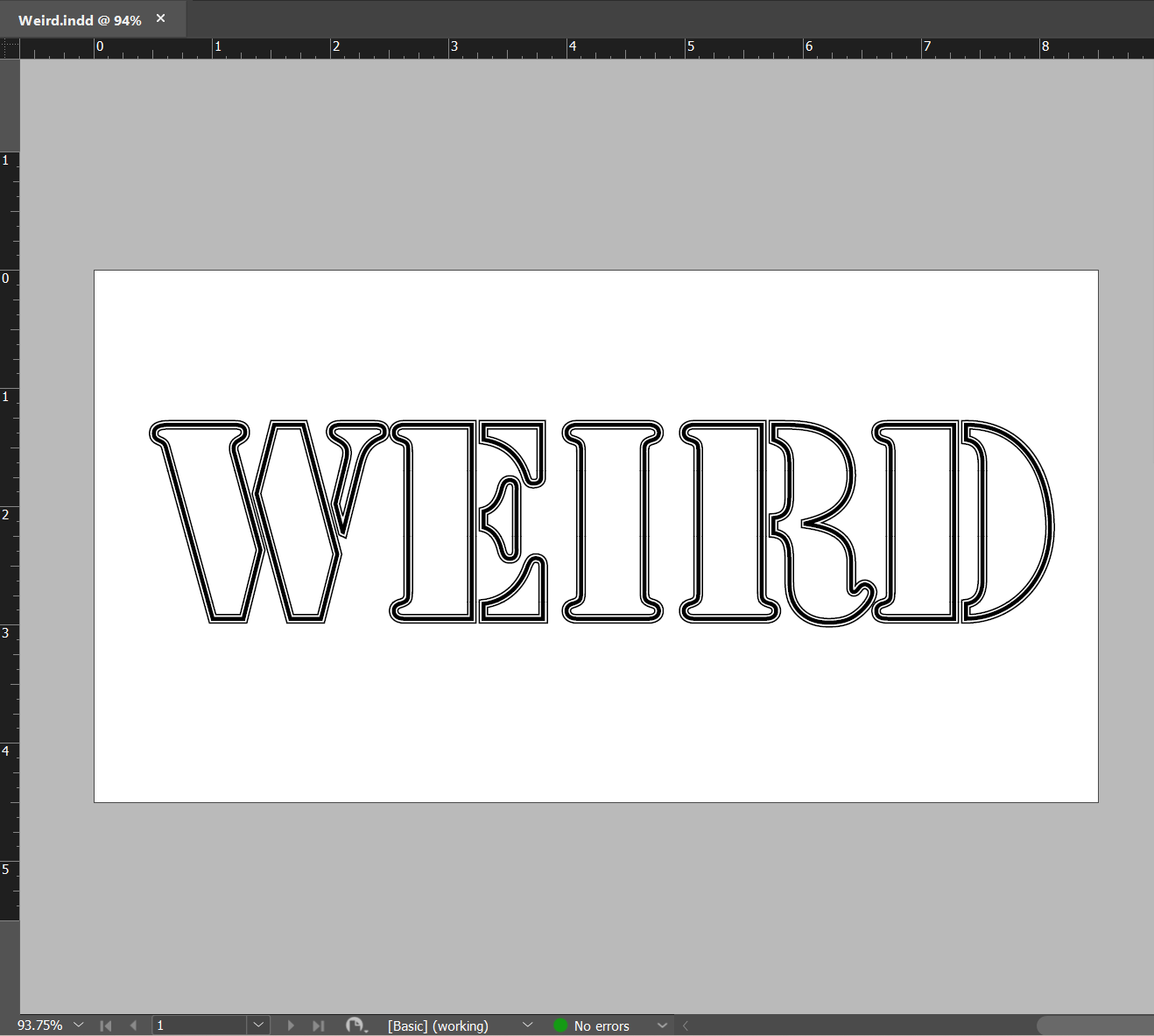Go to the first page
1154x1036 pixels.
coord(106,1025)
